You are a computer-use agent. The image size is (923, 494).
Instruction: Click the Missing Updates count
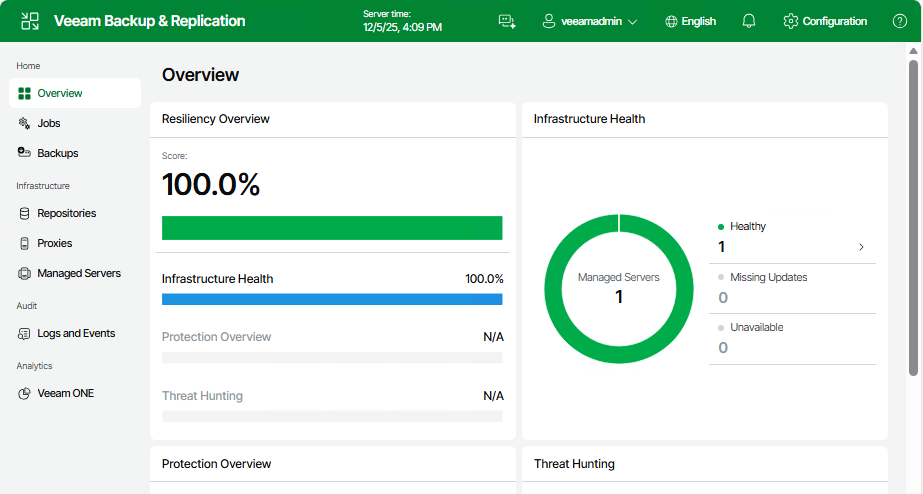click(x=723, y=297)
